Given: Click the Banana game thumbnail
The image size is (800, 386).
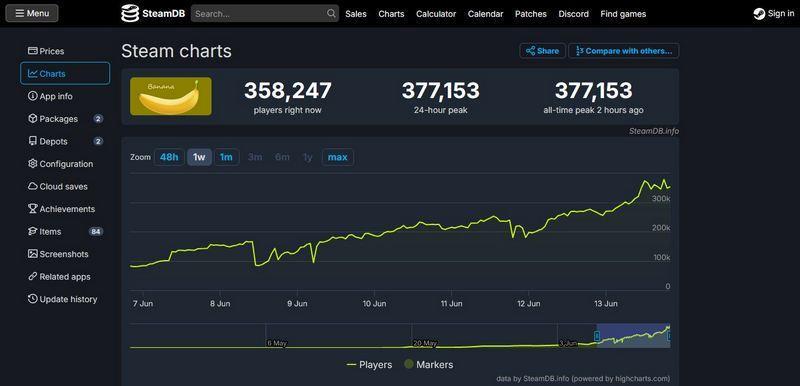Looking at the screenshot, I should click(171, 96).
